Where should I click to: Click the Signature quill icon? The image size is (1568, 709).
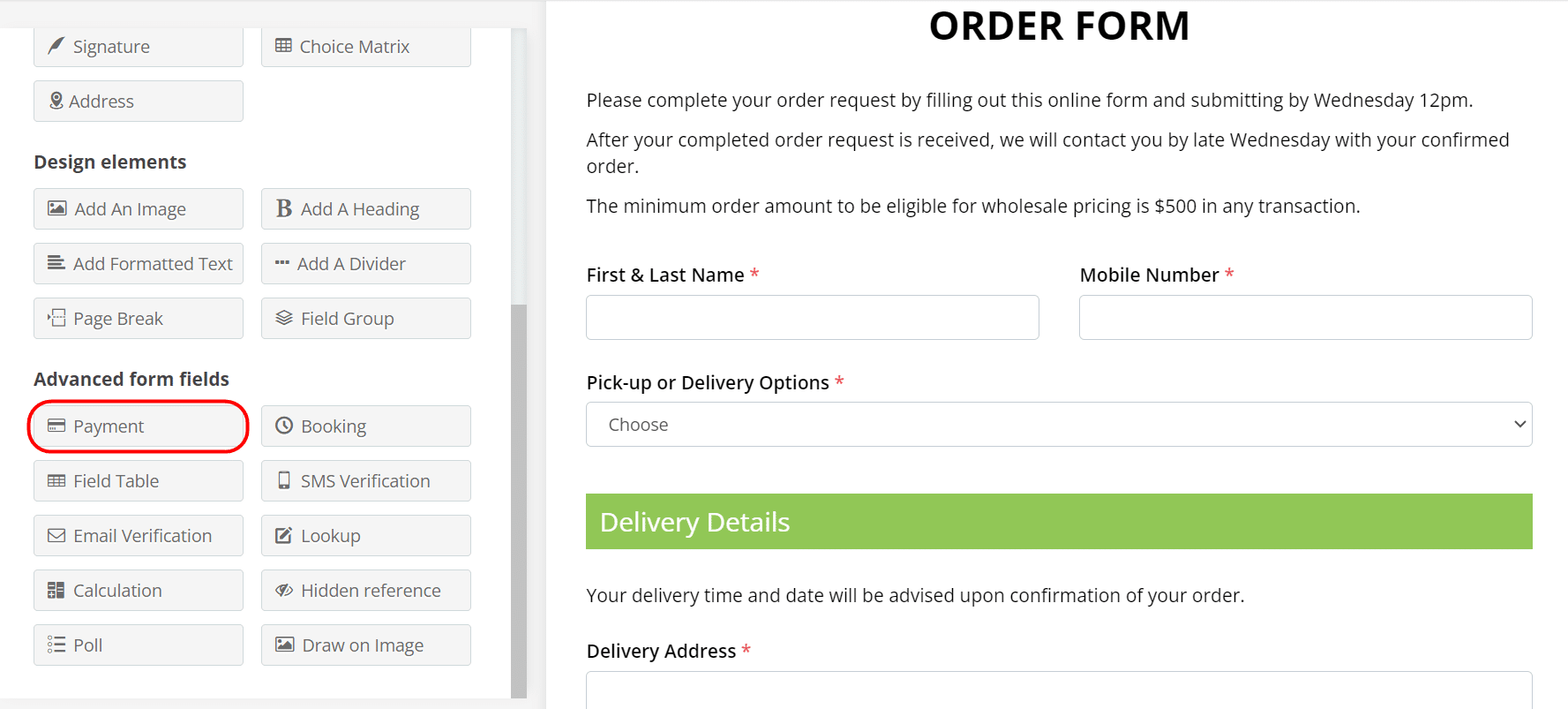(x=56, y=46)
